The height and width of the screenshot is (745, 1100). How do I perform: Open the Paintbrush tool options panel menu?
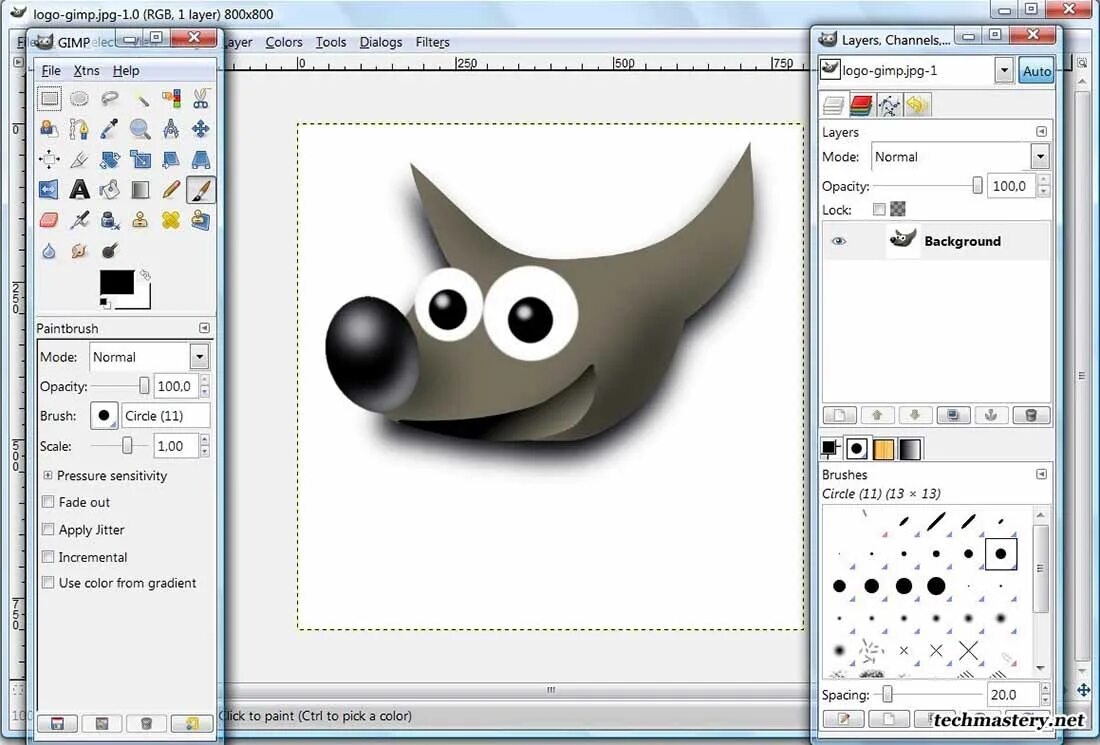coord(204,328)
